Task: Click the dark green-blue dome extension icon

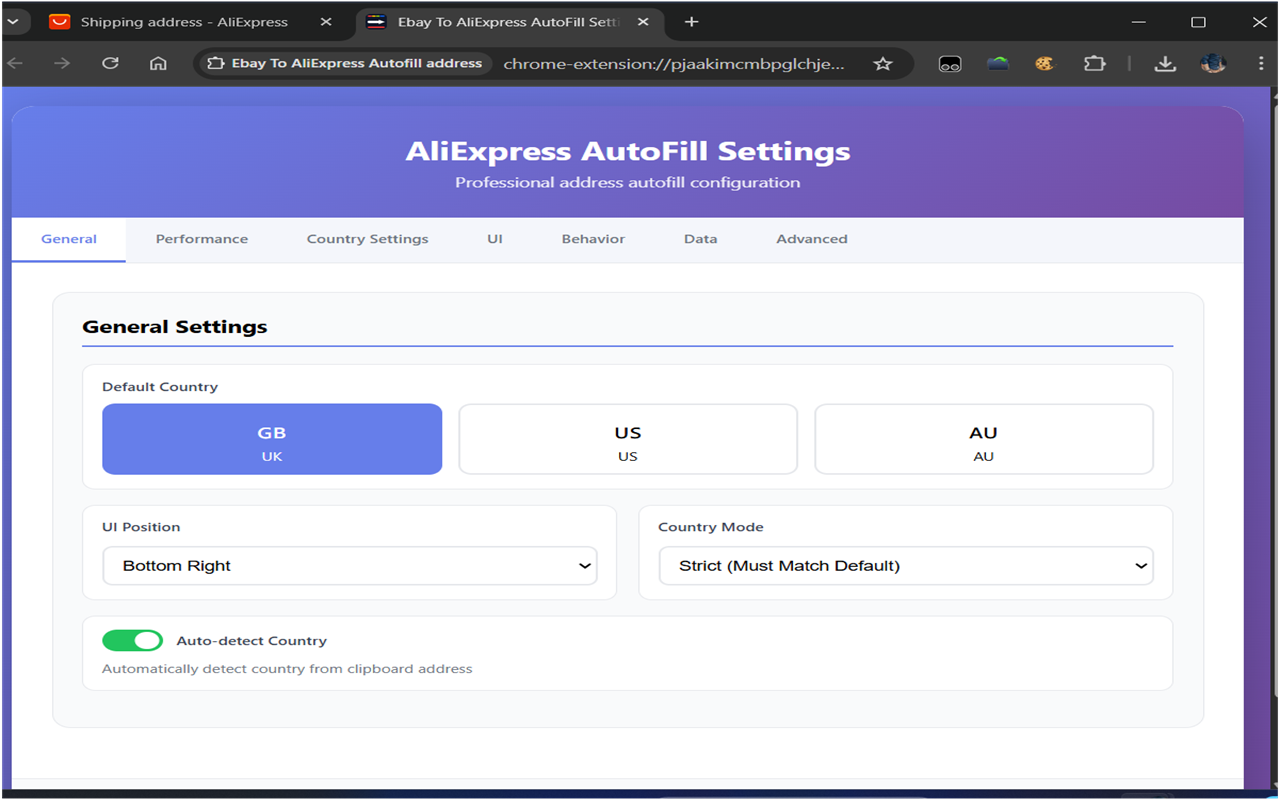Action: (997, 63)
